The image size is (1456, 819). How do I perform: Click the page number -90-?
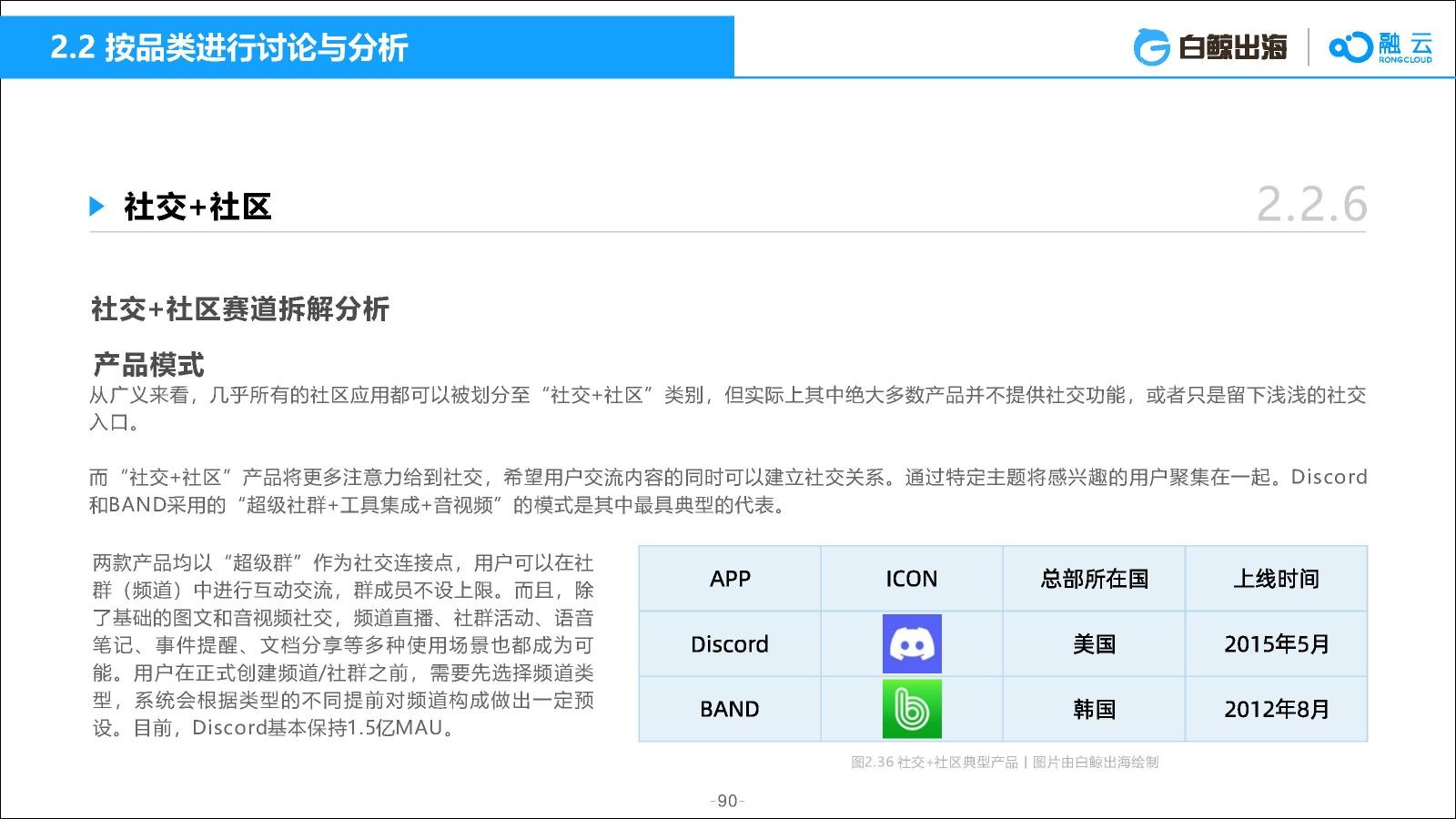(727, 801)
